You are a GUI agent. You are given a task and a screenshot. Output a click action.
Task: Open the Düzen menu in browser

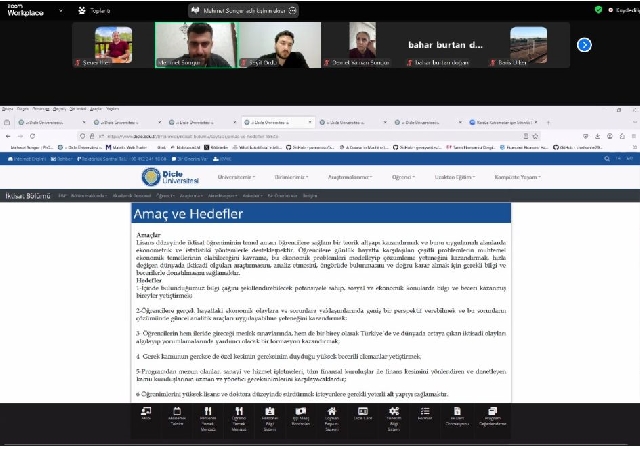point(23,109)
